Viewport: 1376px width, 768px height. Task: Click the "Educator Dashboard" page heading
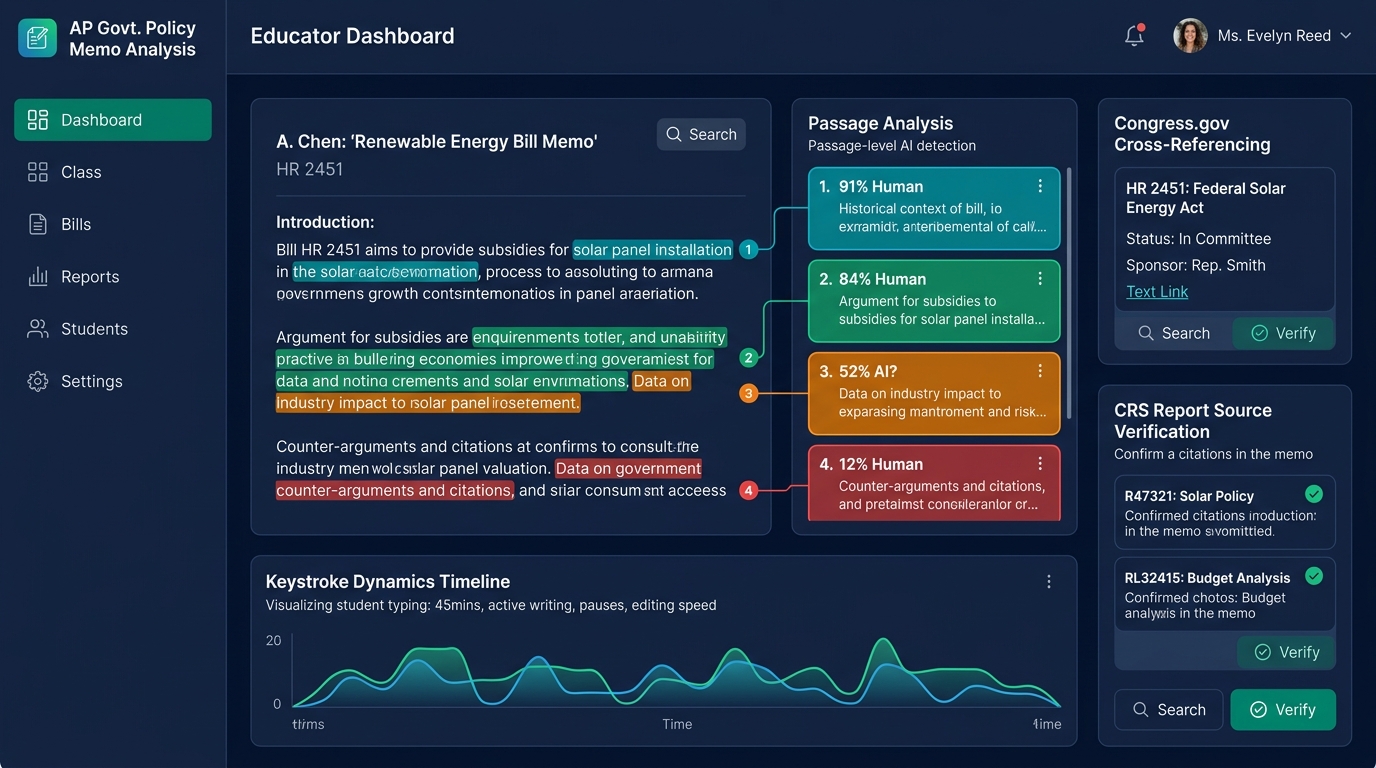tap(352, 36)
